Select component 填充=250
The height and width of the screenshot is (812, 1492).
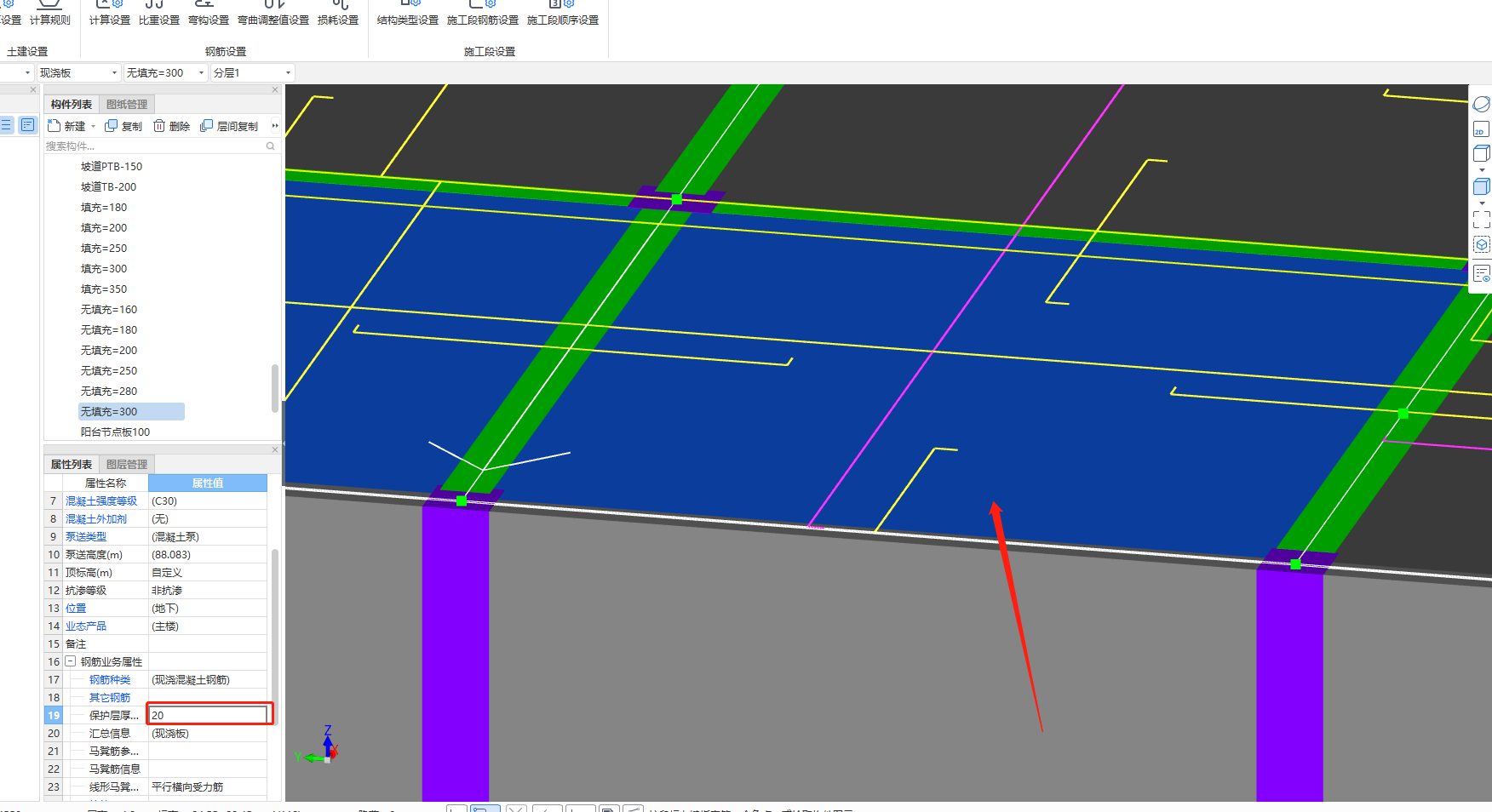point(104,249)
